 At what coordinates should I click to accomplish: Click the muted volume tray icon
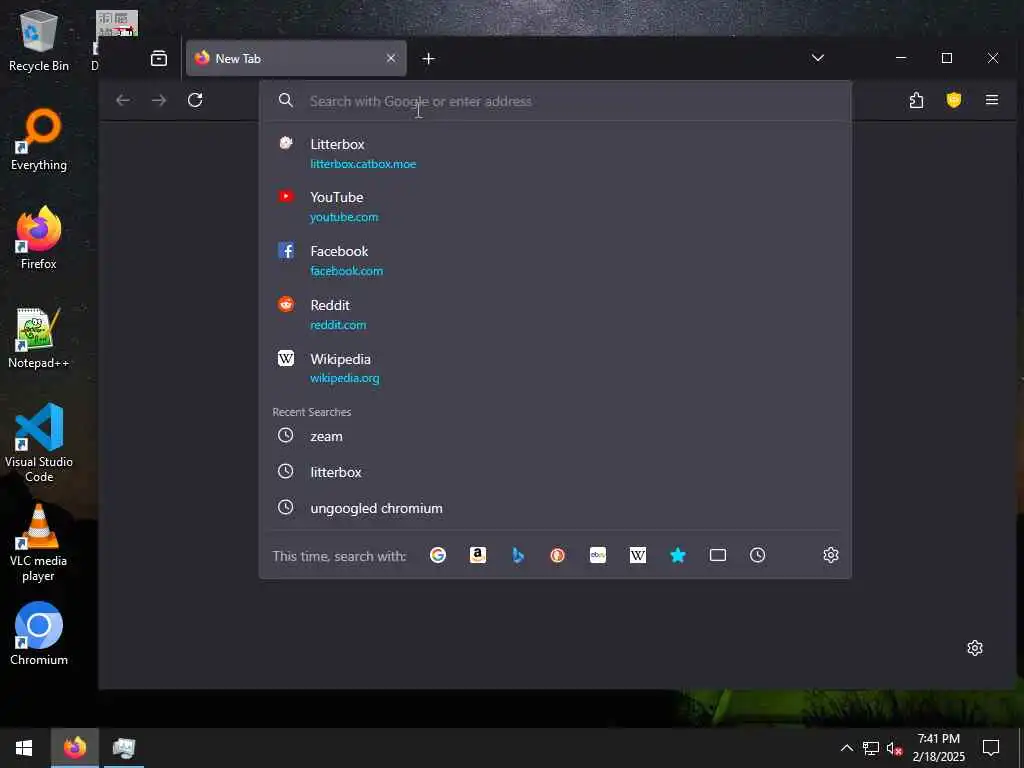tap(895, 748)
